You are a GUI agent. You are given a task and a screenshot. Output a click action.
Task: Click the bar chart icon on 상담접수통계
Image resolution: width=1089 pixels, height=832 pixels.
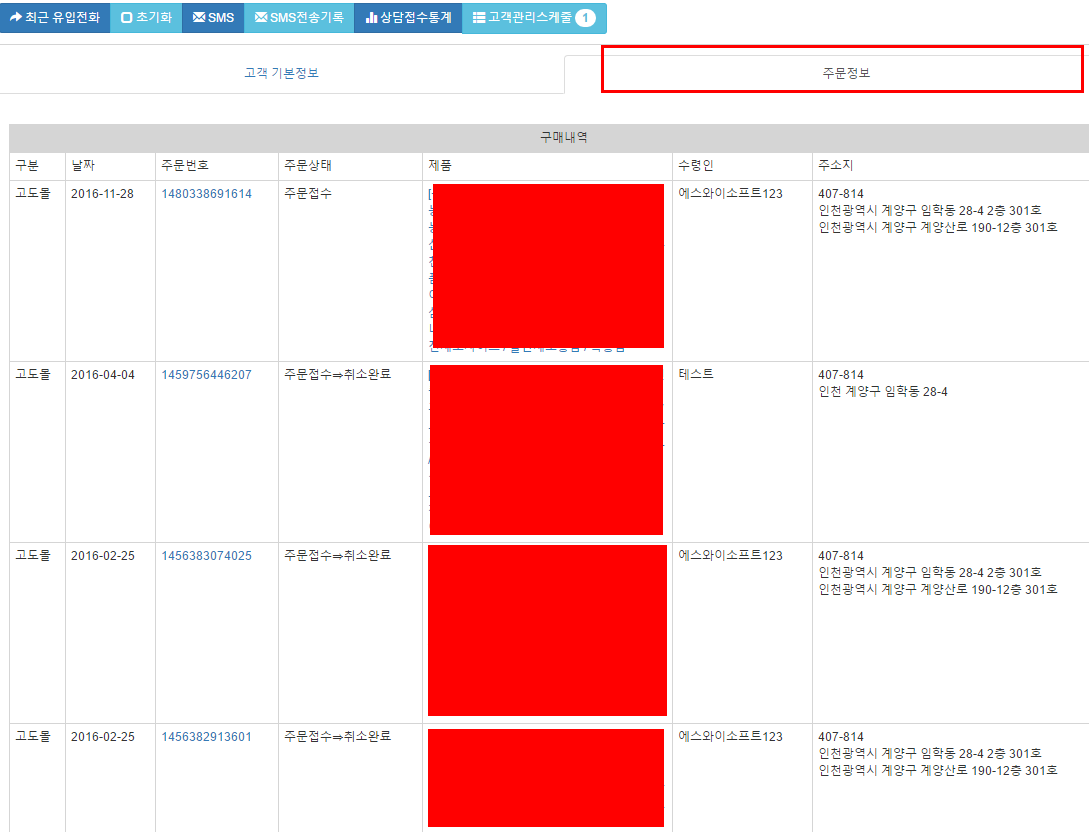click(371, 18)
